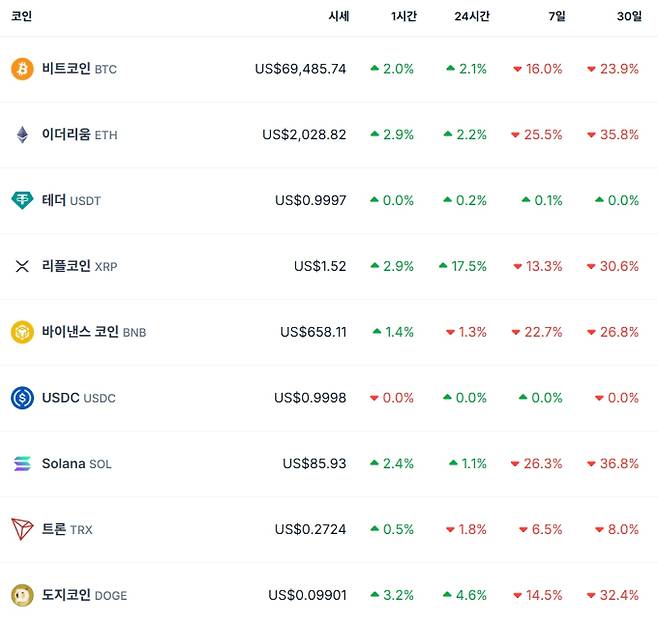Click the Solana SOL icon
The image size is (658, 626).
click(x=22, y=464)
